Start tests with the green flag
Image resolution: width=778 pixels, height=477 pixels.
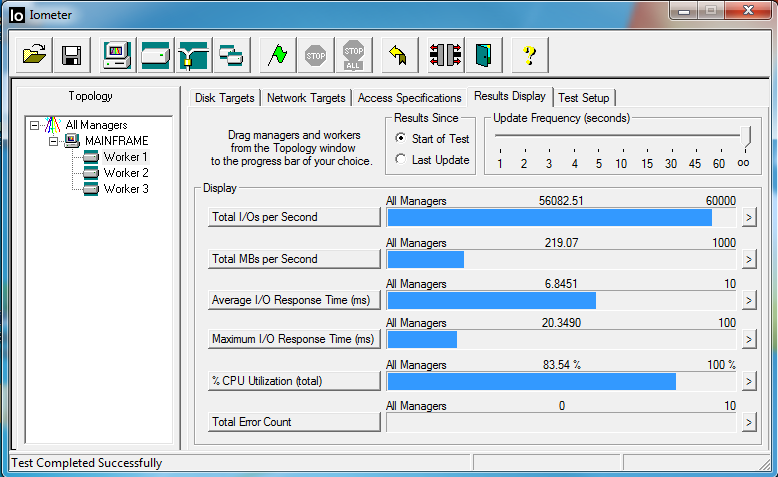(x=278, y=55)
